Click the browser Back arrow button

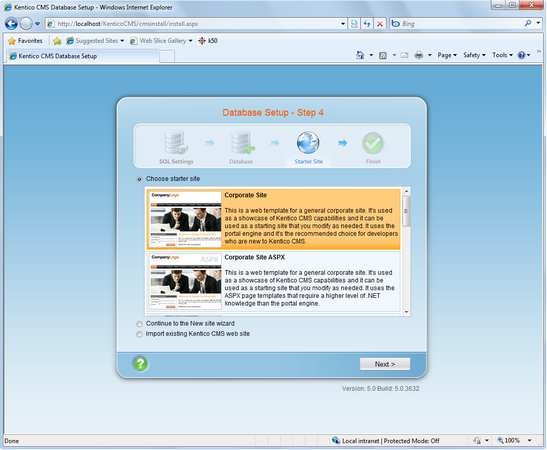tap(11, 24)
